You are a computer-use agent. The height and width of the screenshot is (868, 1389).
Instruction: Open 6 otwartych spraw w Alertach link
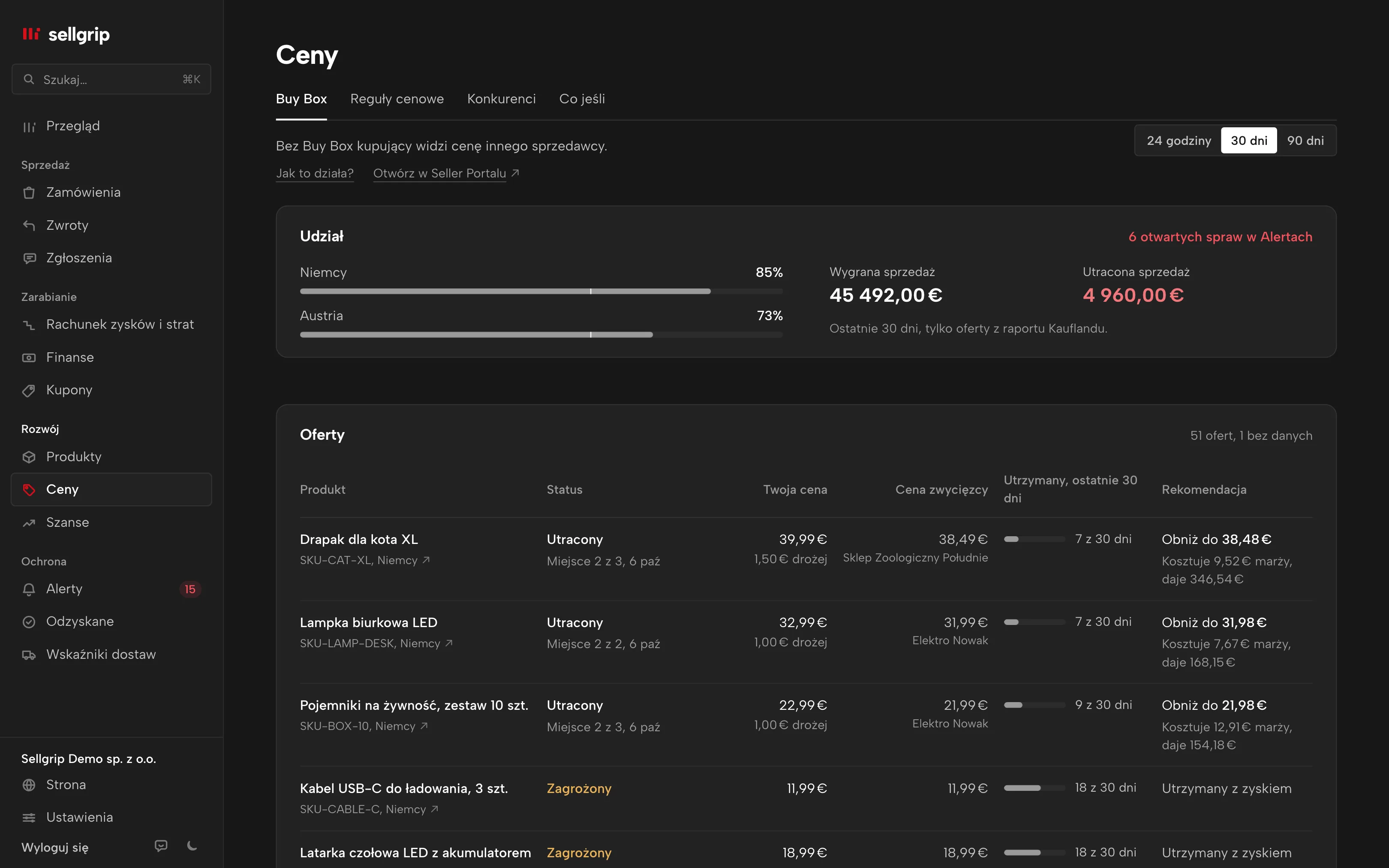1220,237
